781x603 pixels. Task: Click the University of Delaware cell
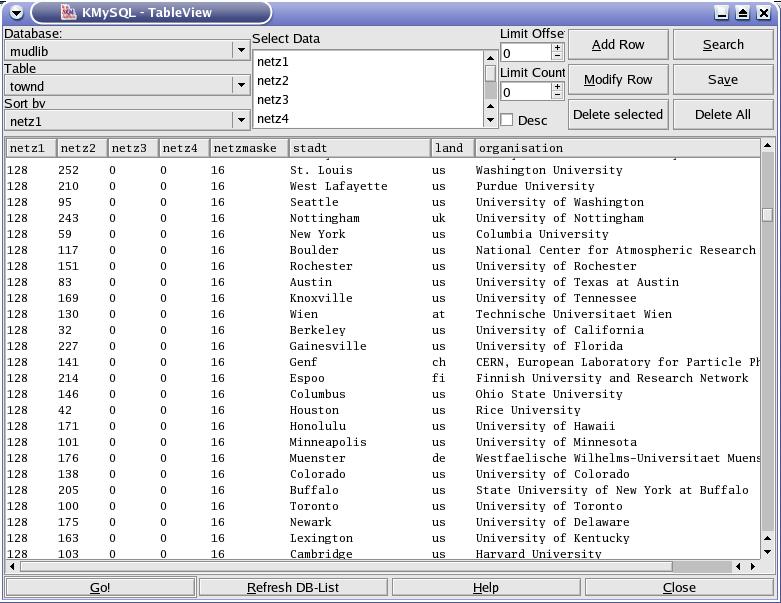[x=552, y=522]
